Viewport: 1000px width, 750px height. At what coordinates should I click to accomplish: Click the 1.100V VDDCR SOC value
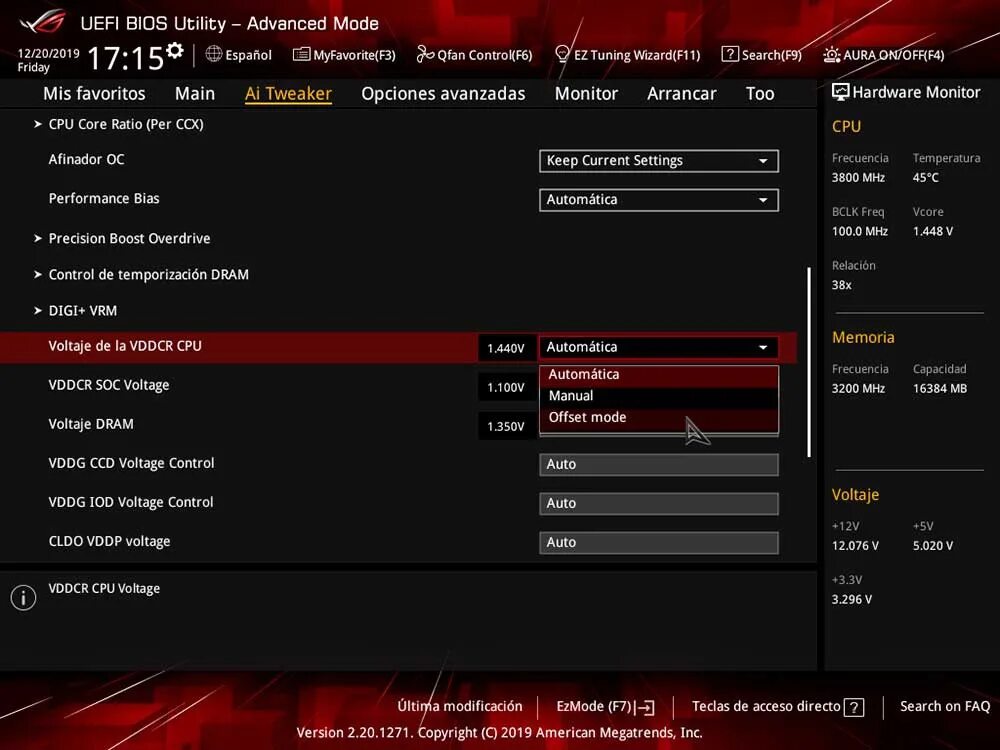pyautogui.click(x=506, y=387)
